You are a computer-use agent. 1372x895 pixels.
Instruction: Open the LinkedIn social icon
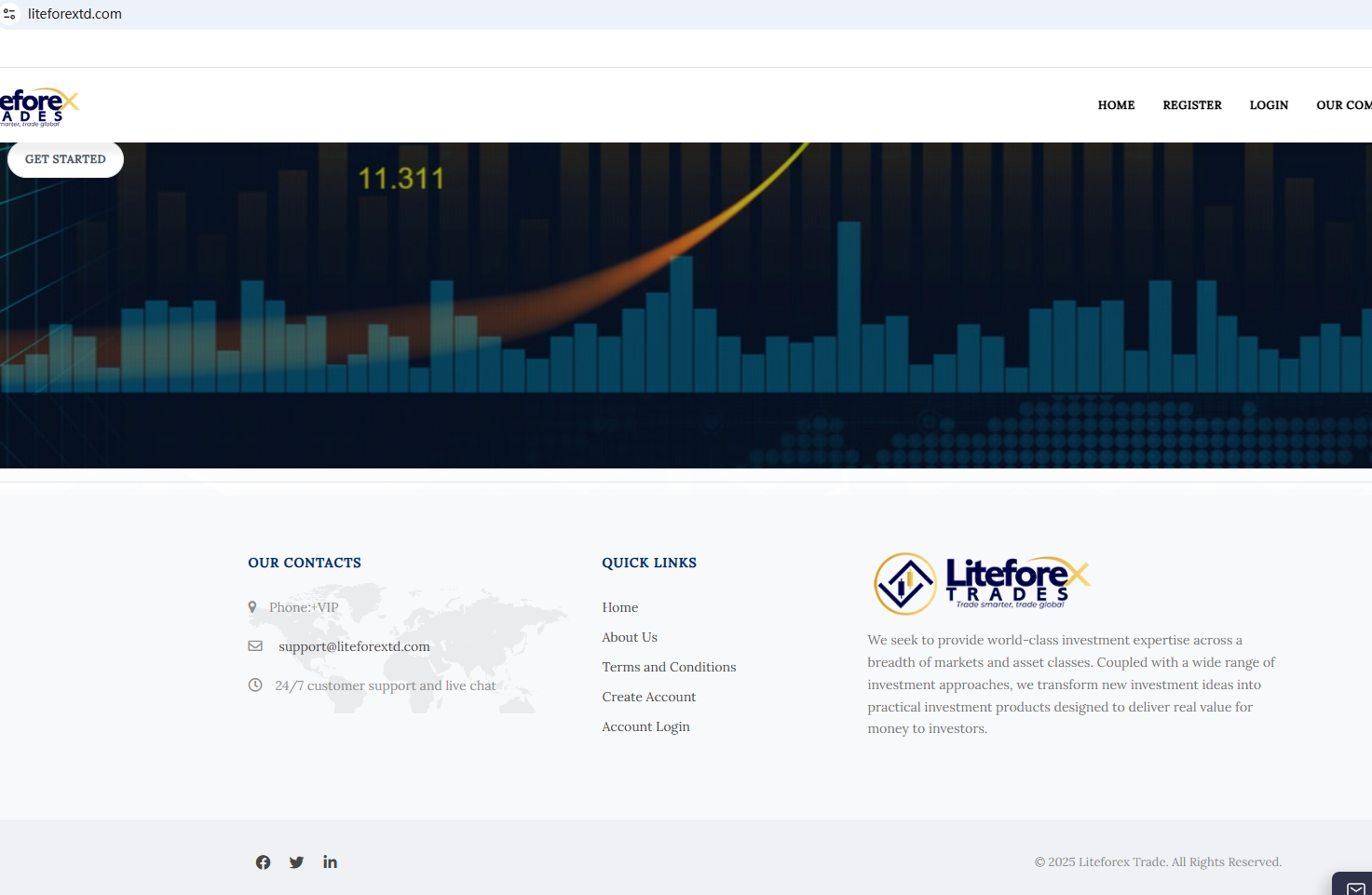[x=330, y=862]
